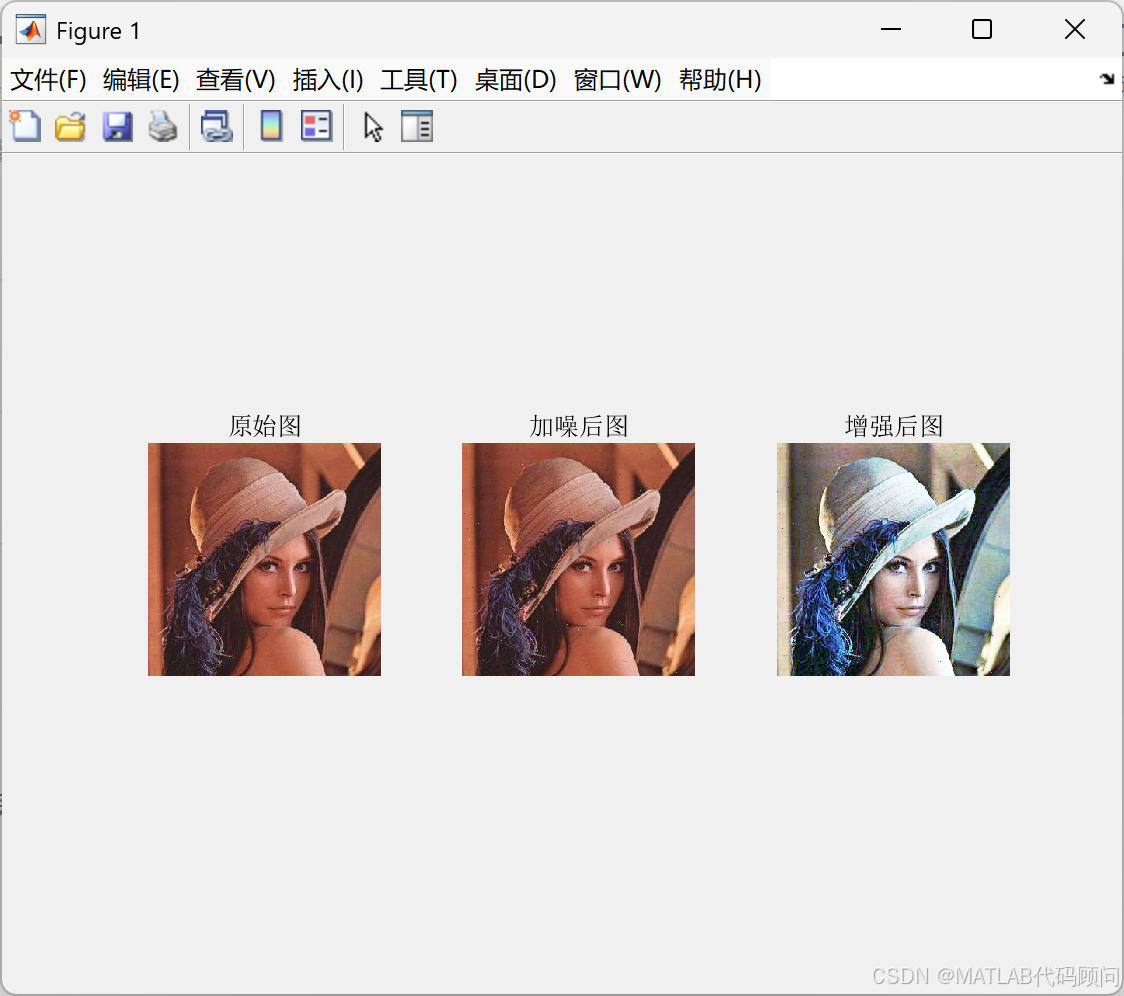Open the 帮助(H) menu

[x=720, y=80]
